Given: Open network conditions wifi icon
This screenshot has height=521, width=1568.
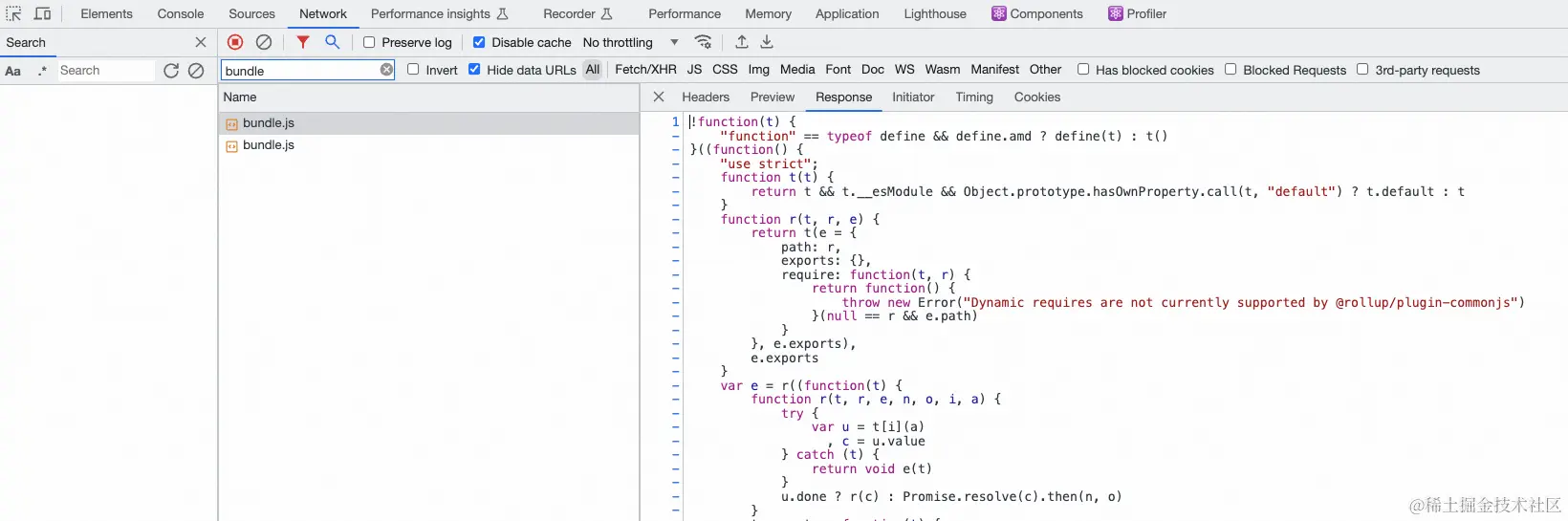Looking at the screenshot, I should tap(704, 42).
